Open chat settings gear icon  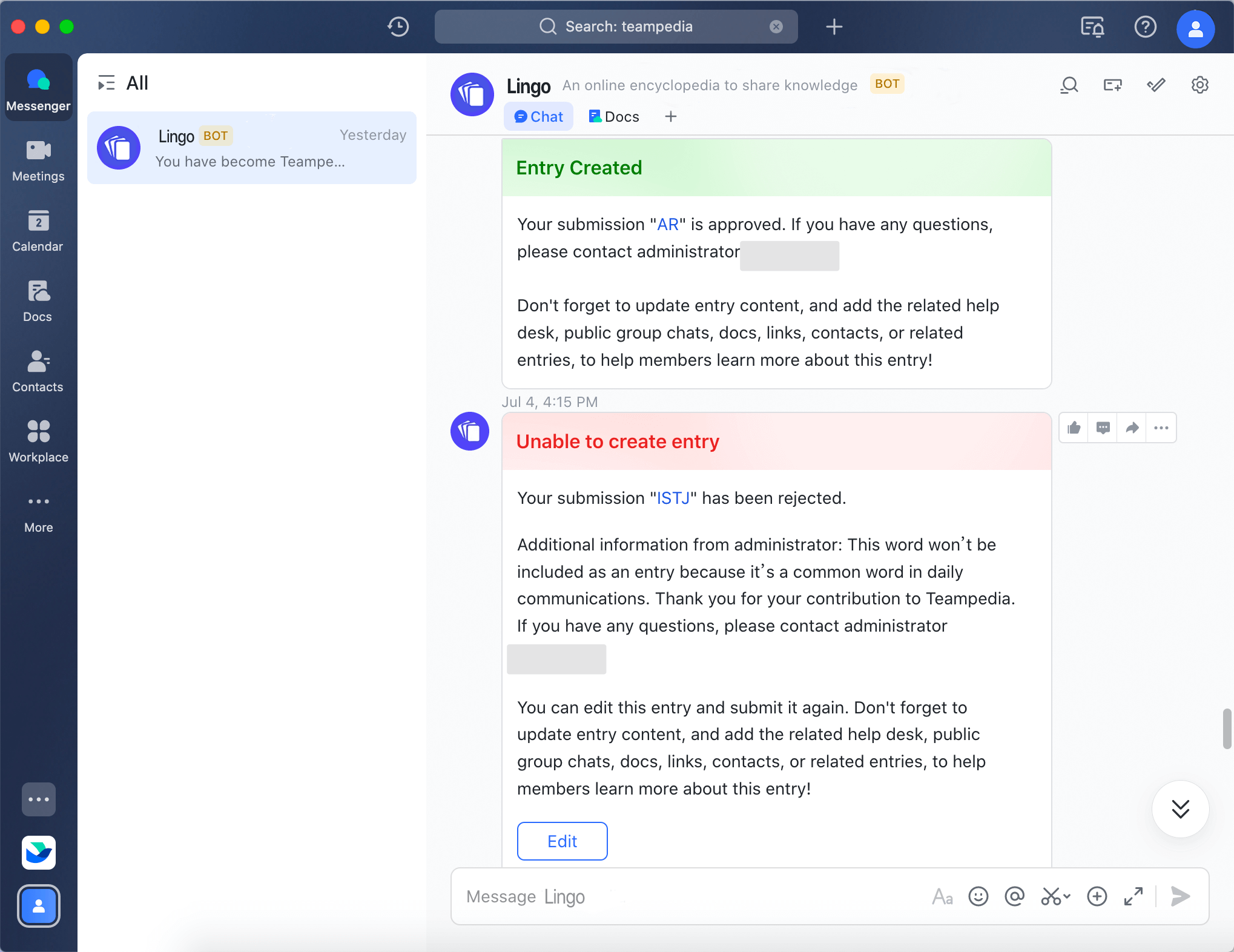click(1200, 85)
